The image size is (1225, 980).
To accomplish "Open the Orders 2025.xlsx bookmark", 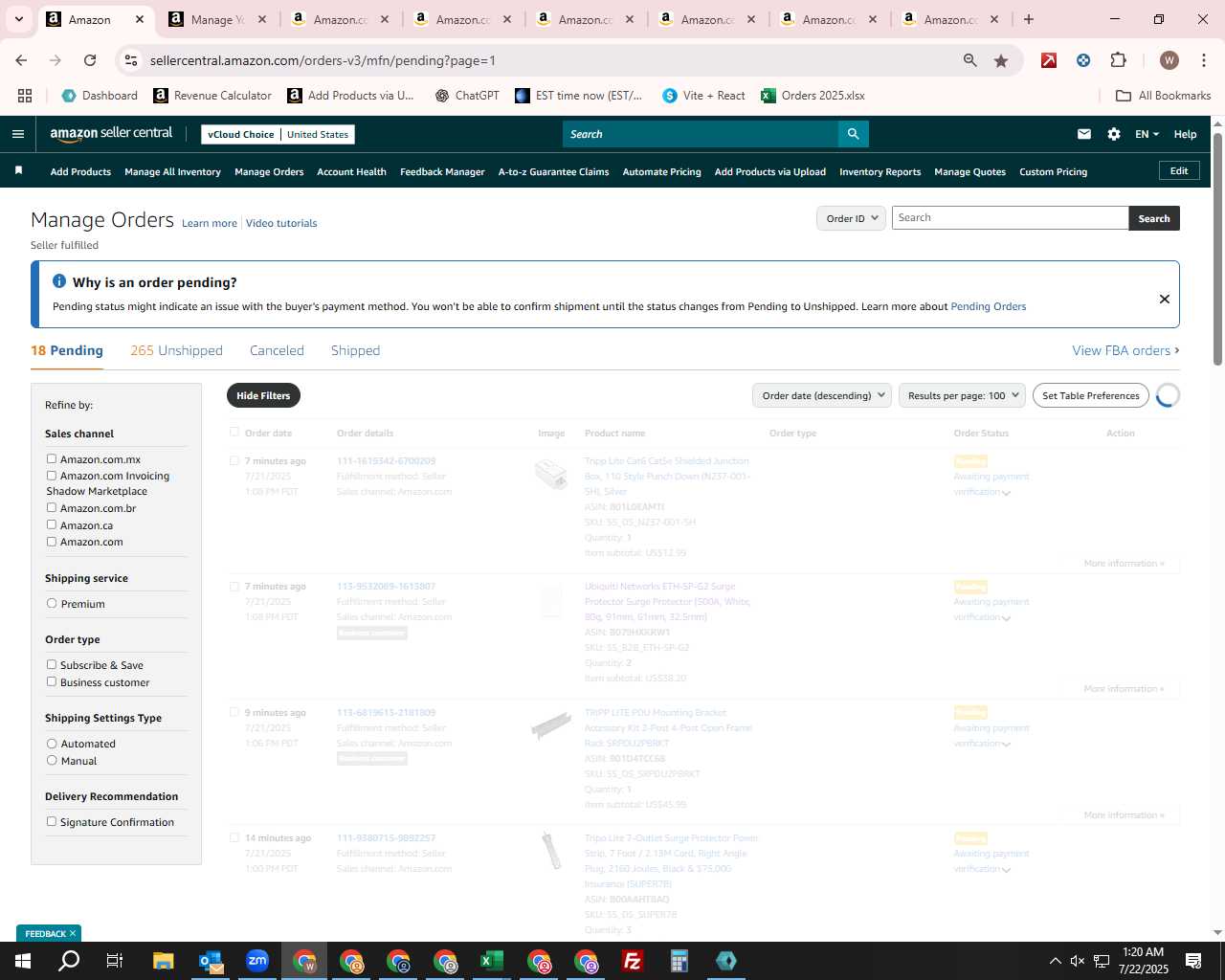I will (x=813, y=96).
